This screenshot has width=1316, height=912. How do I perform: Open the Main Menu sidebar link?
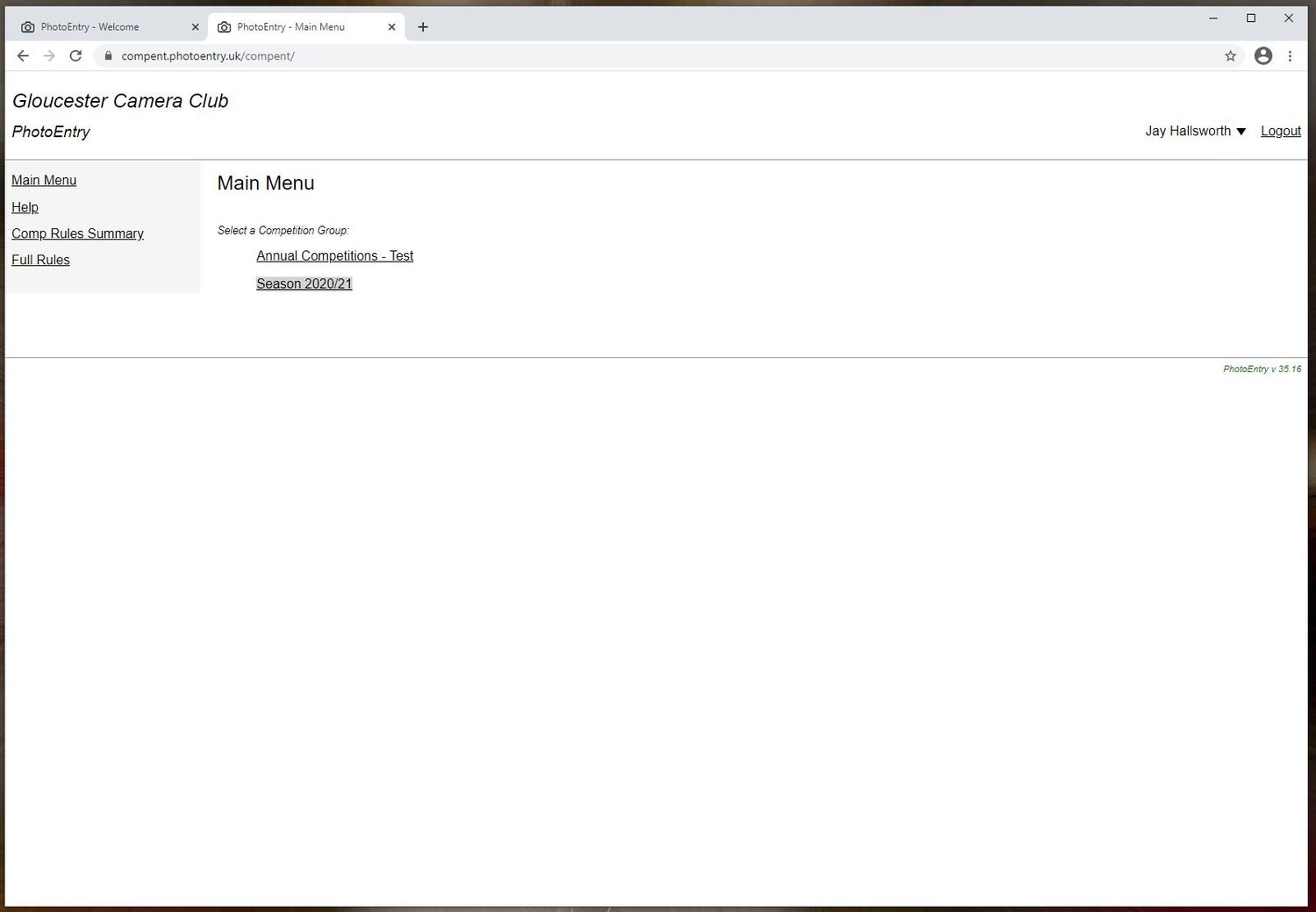pyautogui.click(x=44, y=180)
